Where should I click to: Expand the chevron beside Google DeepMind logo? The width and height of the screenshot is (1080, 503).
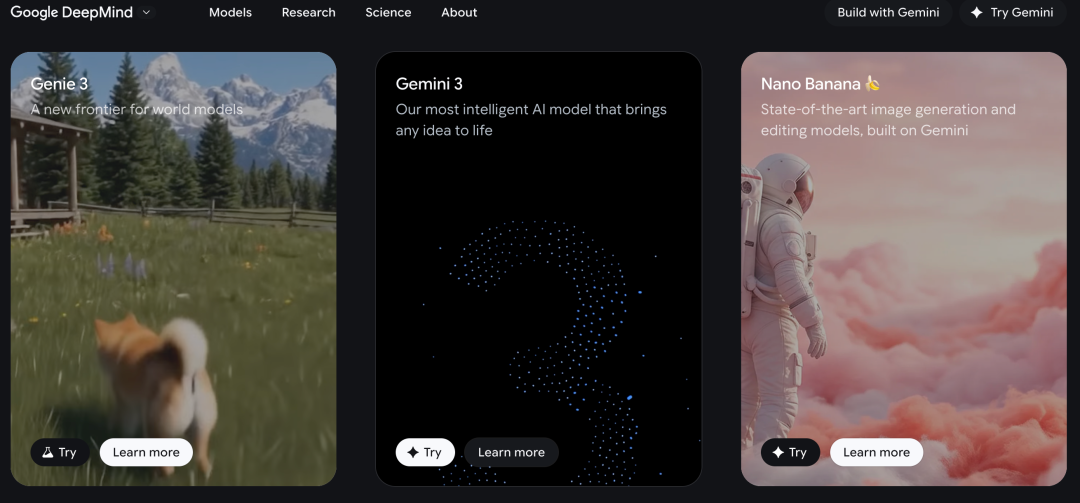[x=146, y=12]
